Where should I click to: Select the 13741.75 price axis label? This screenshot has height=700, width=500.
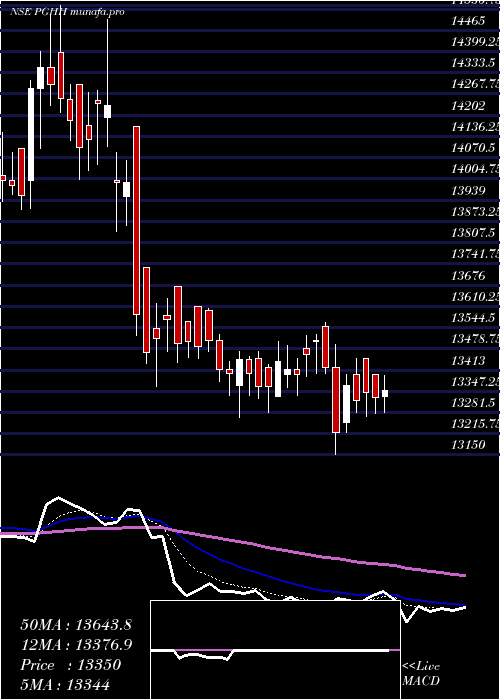(475, 254)
